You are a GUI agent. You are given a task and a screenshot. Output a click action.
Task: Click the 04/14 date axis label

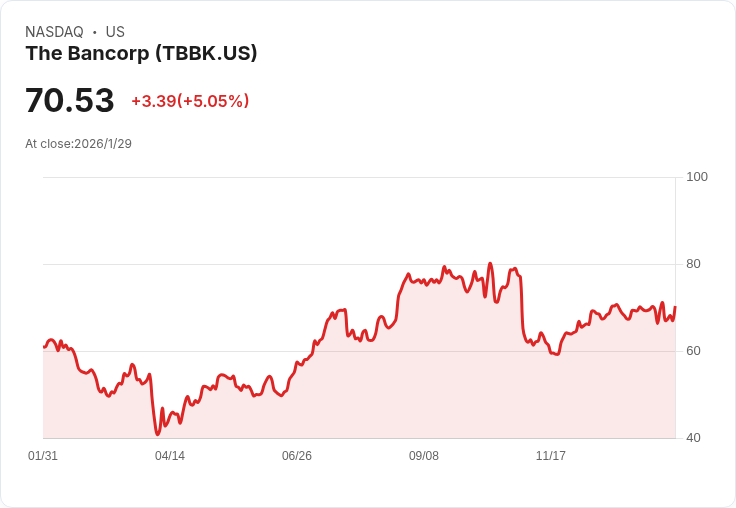click(x=170, y=456)
